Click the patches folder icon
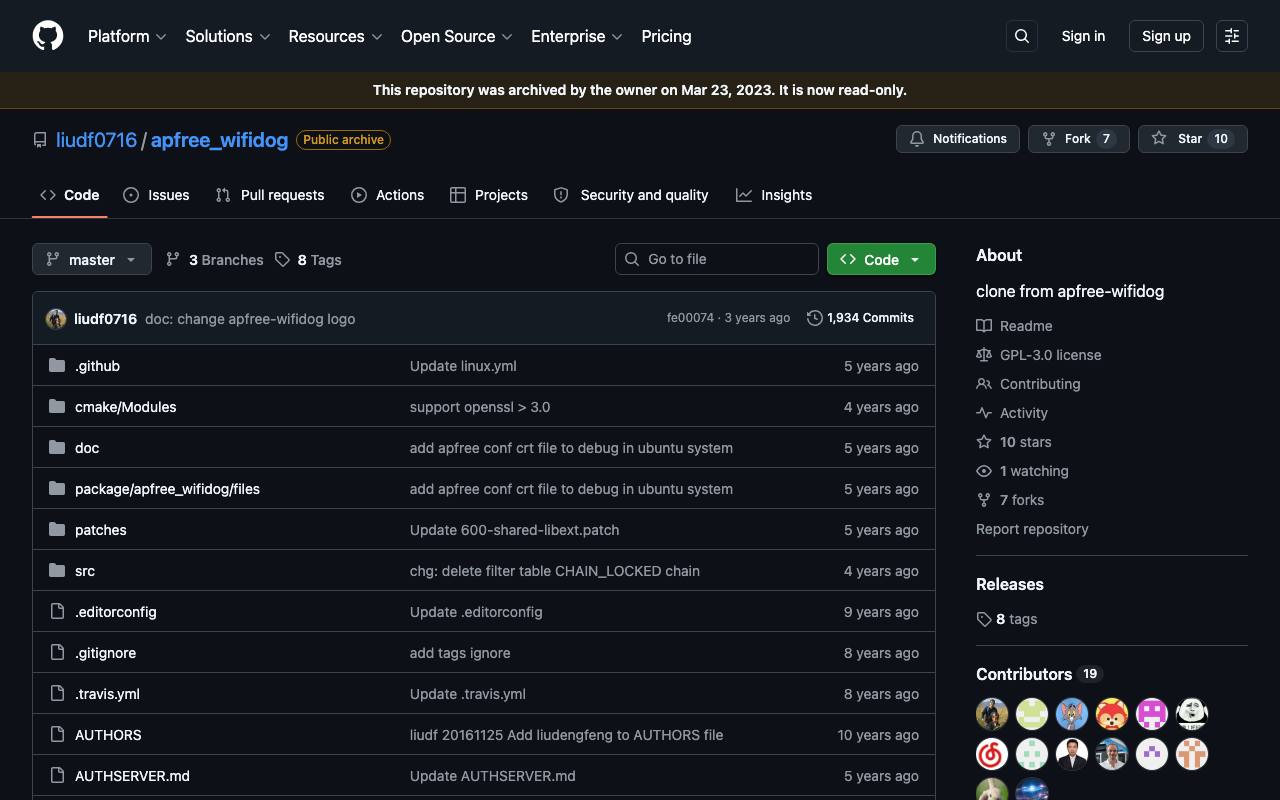The width and height of the screenshot is (1280, 800). 57,530
